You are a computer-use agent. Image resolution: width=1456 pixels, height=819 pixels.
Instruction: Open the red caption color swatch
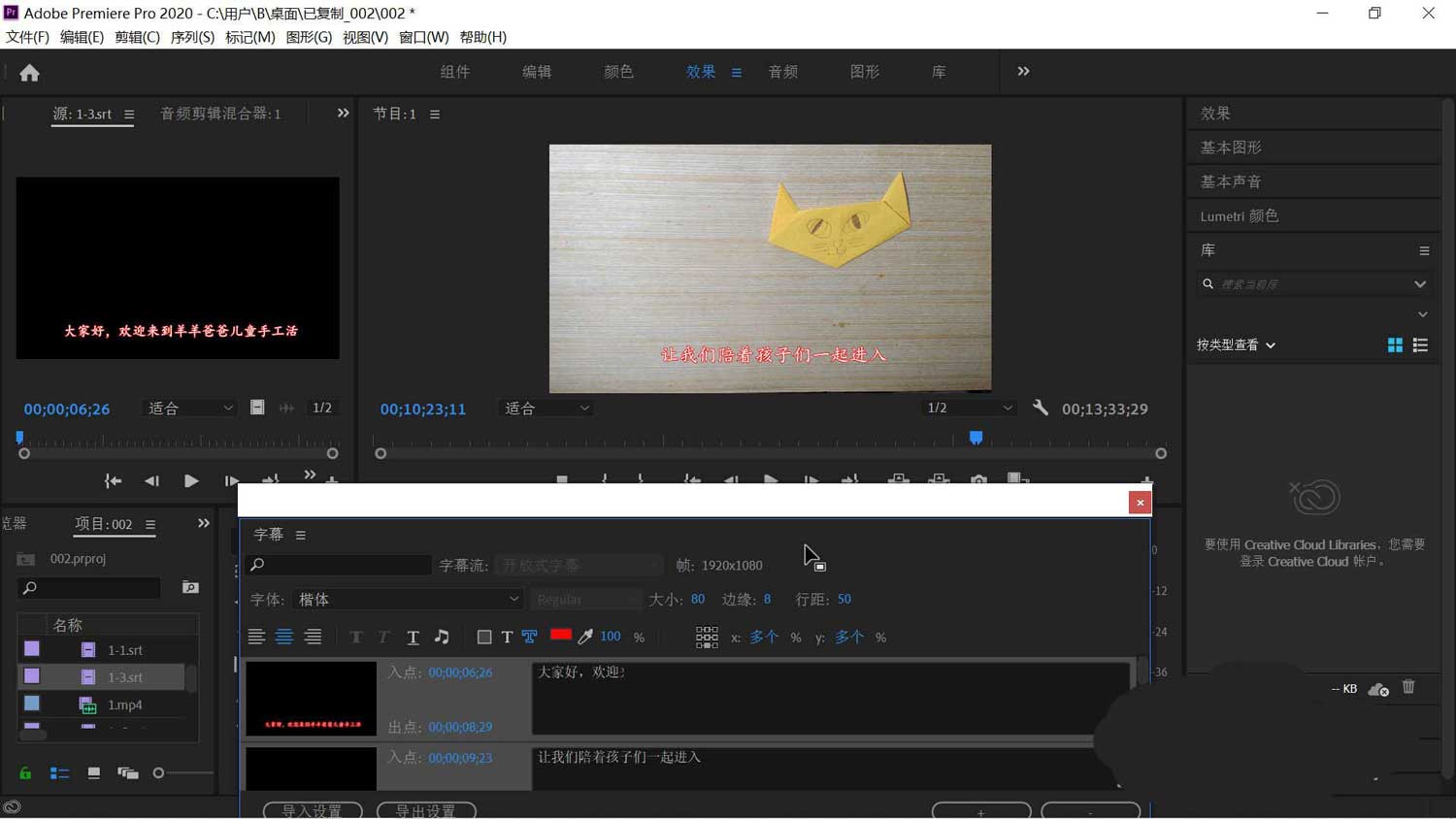click(560, 635)
